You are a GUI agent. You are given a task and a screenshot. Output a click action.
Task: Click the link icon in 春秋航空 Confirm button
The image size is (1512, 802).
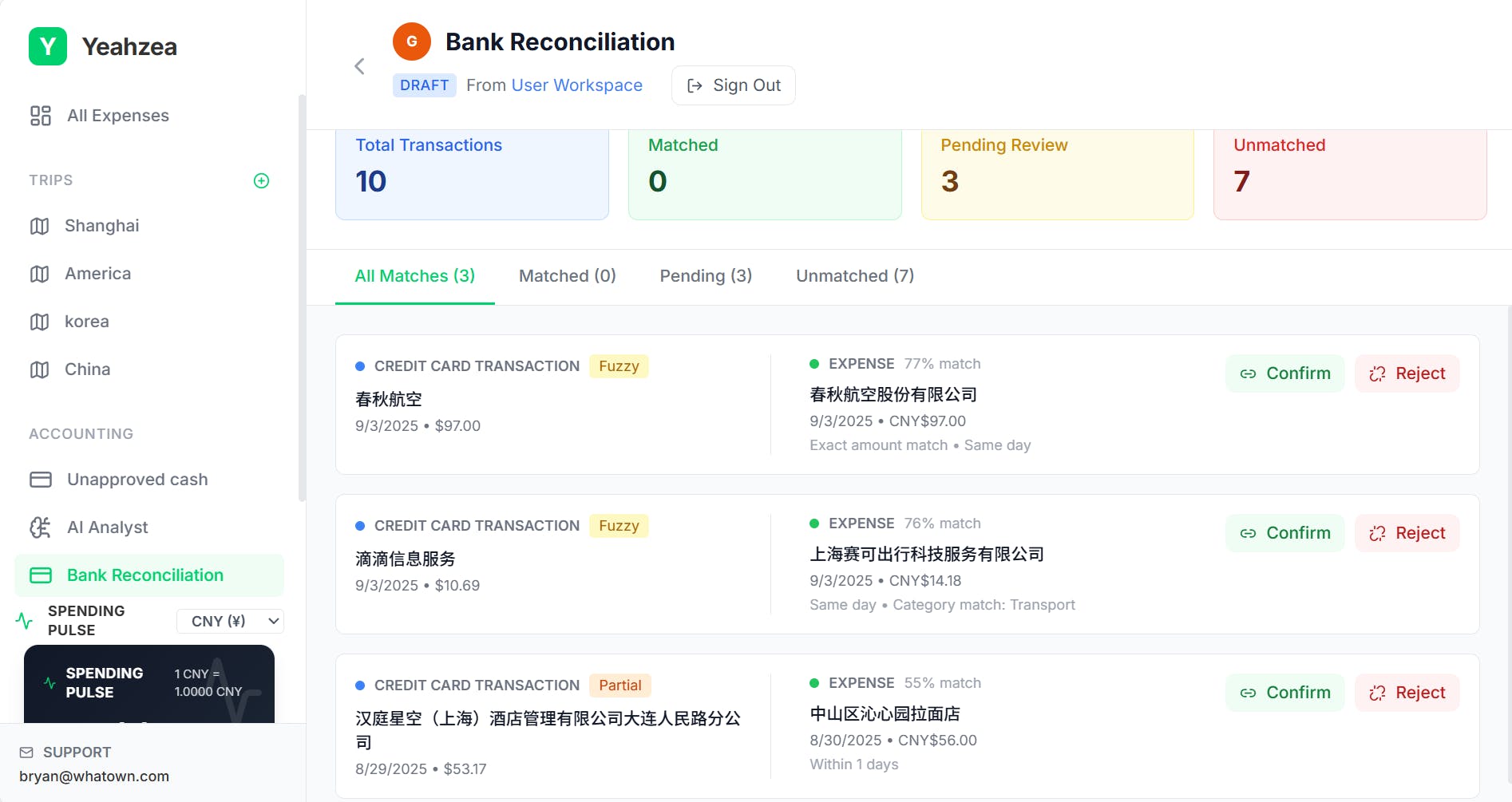pos(1248,373)
